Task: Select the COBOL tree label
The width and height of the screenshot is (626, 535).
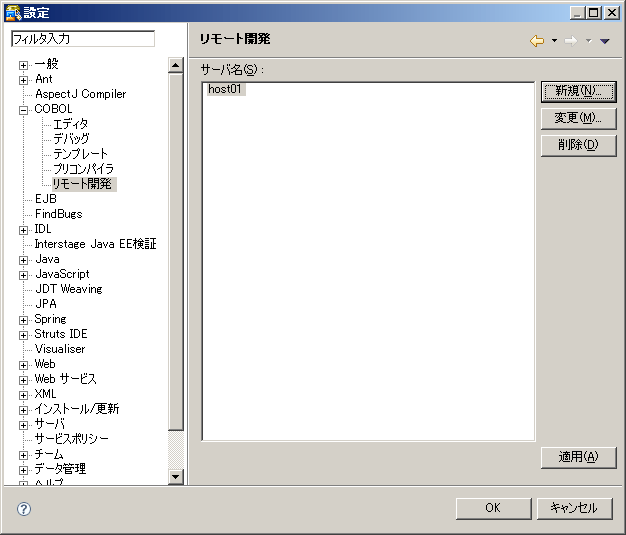Action: click(x=53, y=109)
